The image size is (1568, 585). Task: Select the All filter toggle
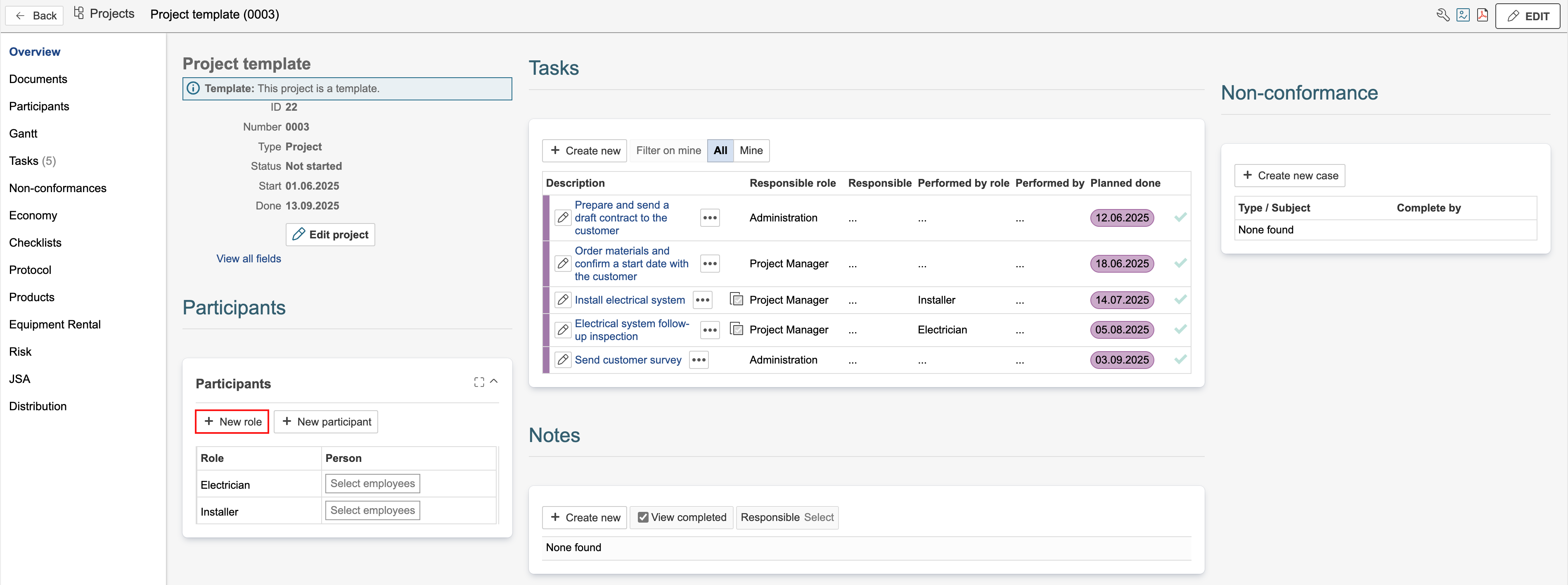tap(720, 150)
